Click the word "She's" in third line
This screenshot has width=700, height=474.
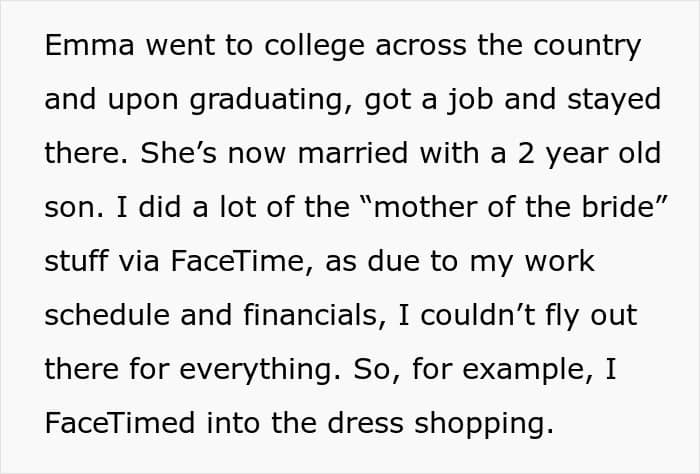(x=179, y=153)
